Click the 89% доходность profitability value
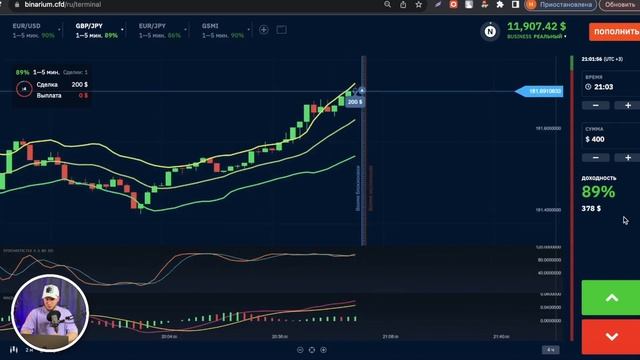640x360 pixels. point(598,191)
